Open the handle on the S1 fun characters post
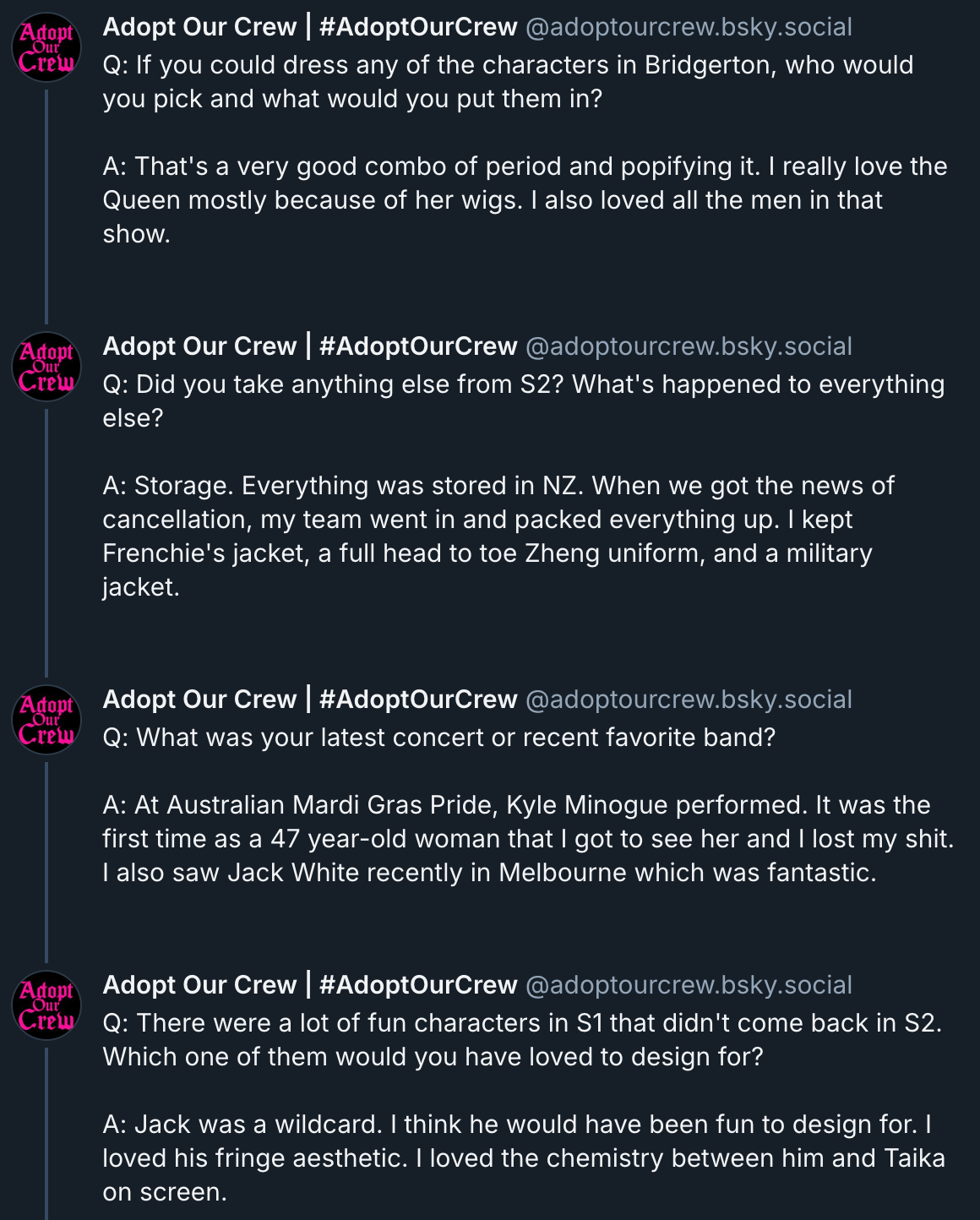980x1220 pixels. click(x=689, y=985)
